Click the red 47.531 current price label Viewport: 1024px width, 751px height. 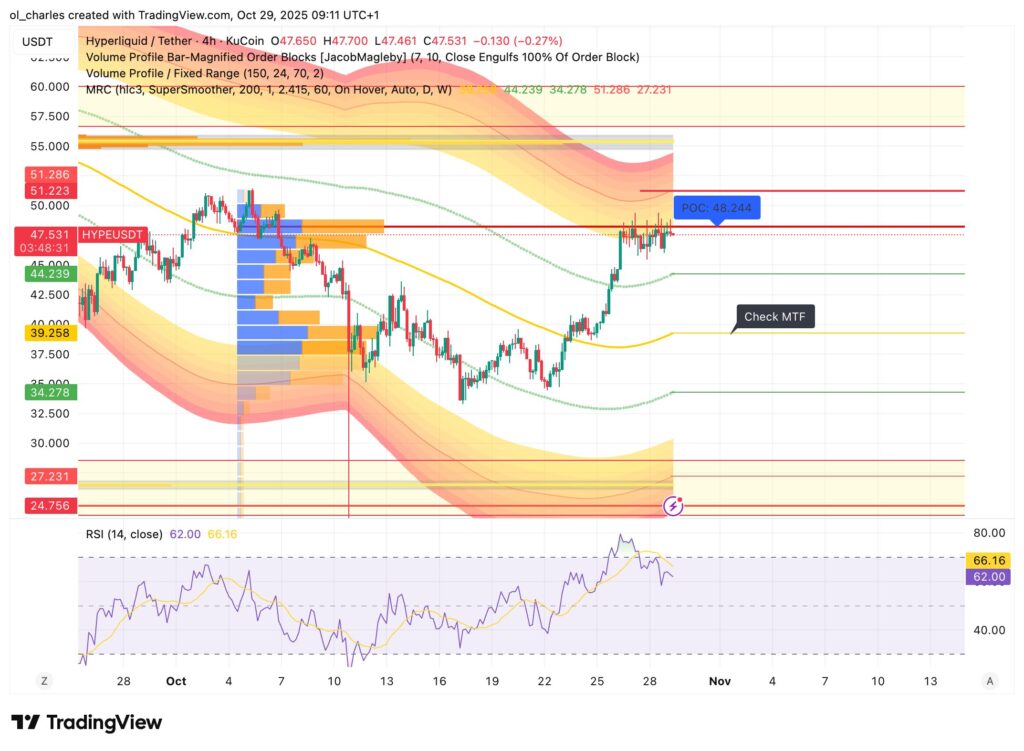pos(48,234)
